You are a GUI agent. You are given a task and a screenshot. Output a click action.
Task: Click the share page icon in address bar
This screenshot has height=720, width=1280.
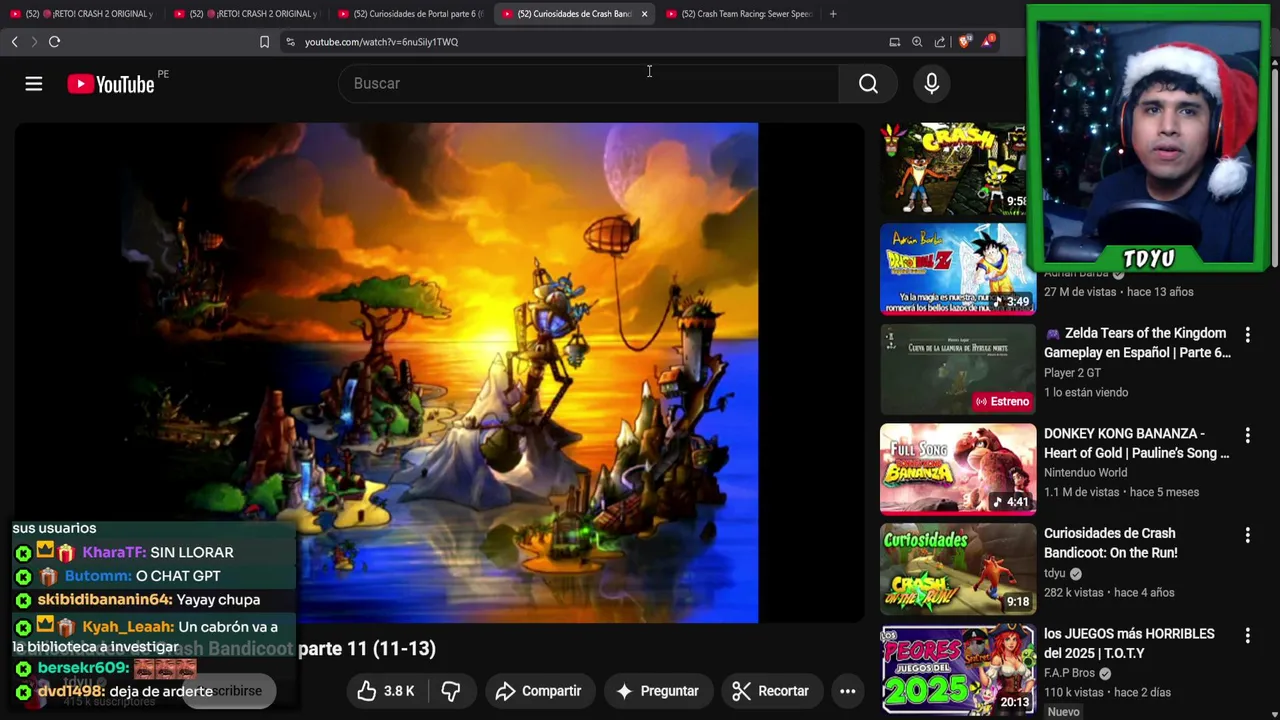click(x=940, y=42)
